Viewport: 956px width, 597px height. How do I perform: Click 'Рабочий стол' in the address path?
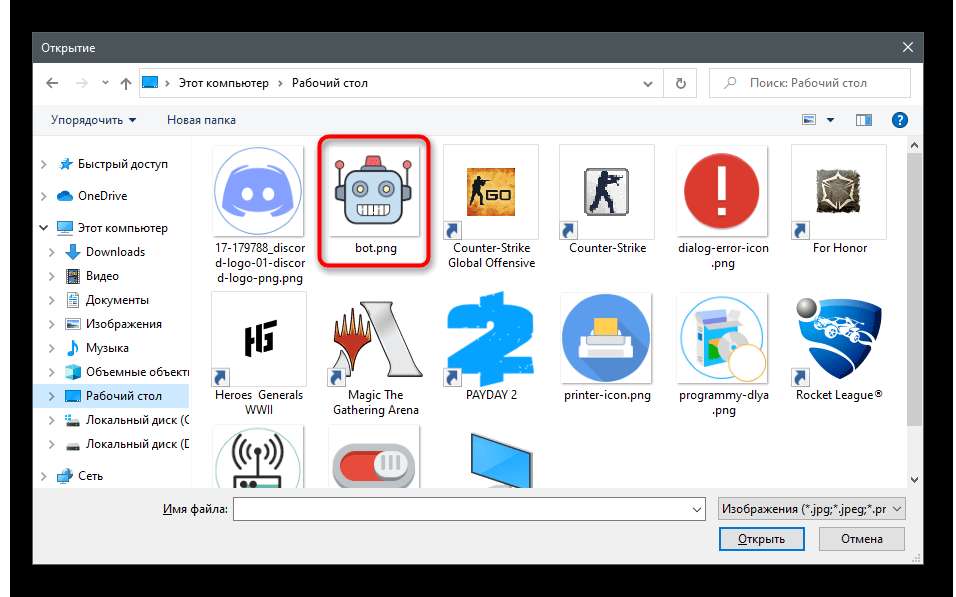pos(329,83)
